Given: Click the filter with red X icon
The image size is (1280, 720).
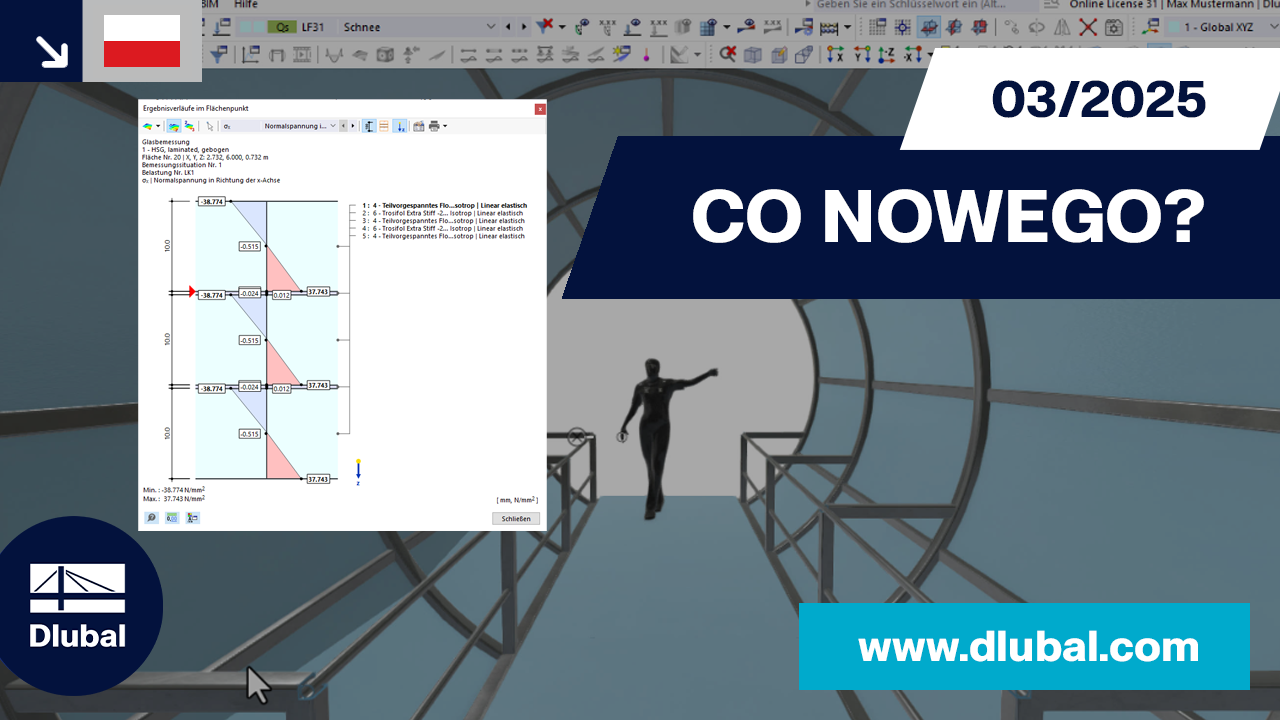Looking at the screenshot, I should click(545, 25).
